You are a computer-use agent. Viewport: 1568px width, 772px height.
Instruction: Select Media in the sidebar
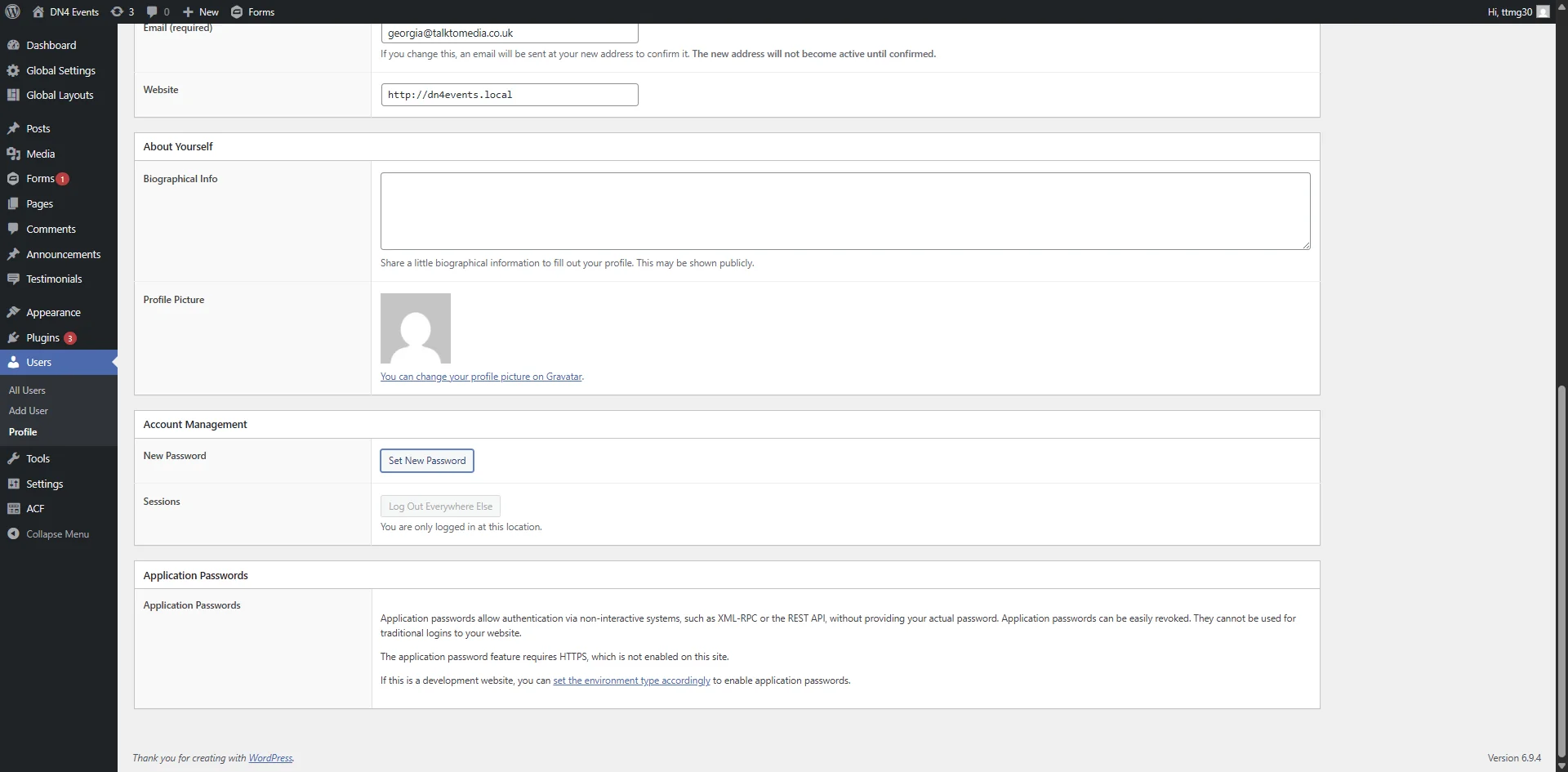click(39, 154)
